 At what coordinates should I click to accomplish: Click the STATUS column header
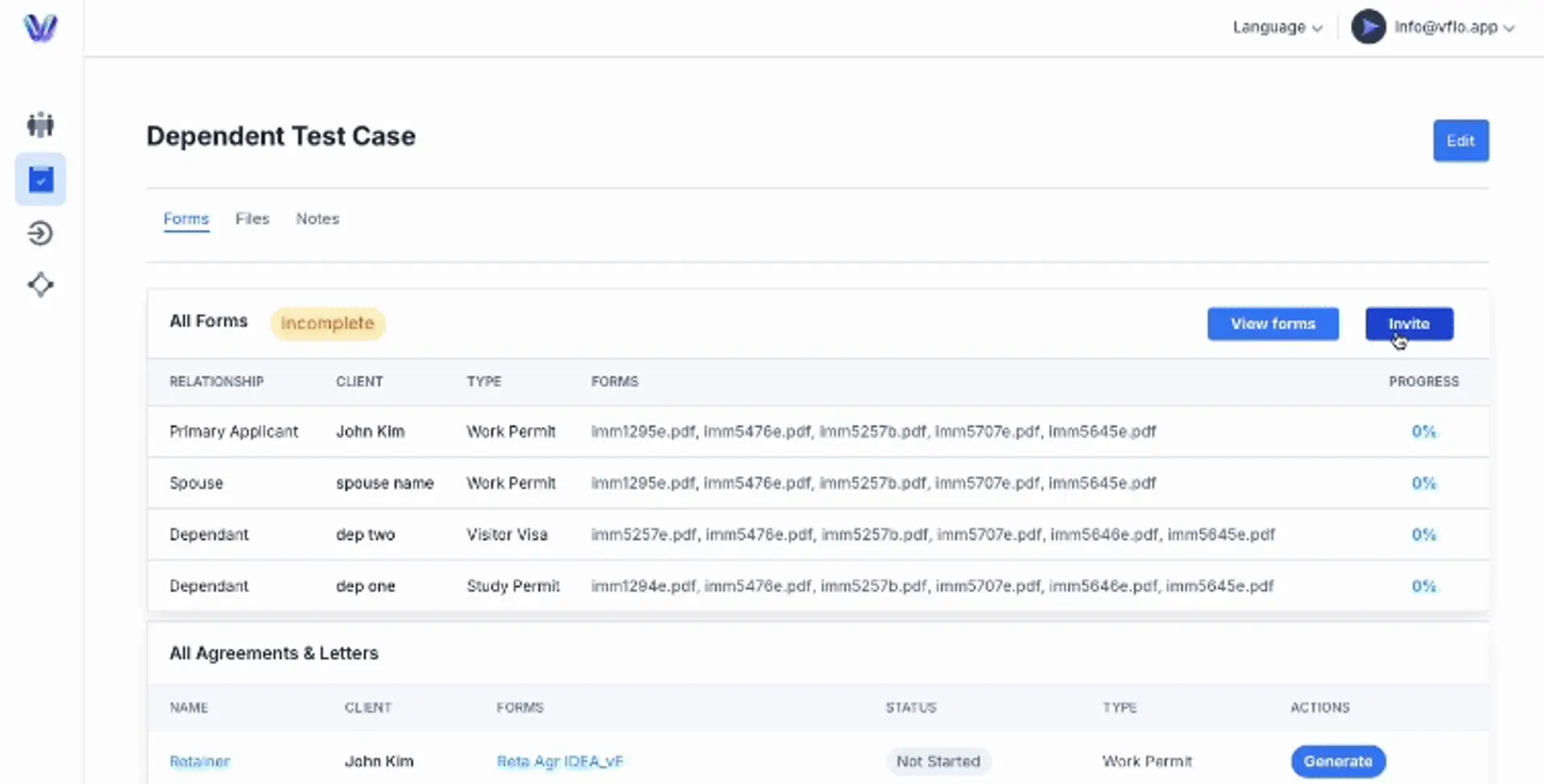pyautogui.click(x=911, y=708)
